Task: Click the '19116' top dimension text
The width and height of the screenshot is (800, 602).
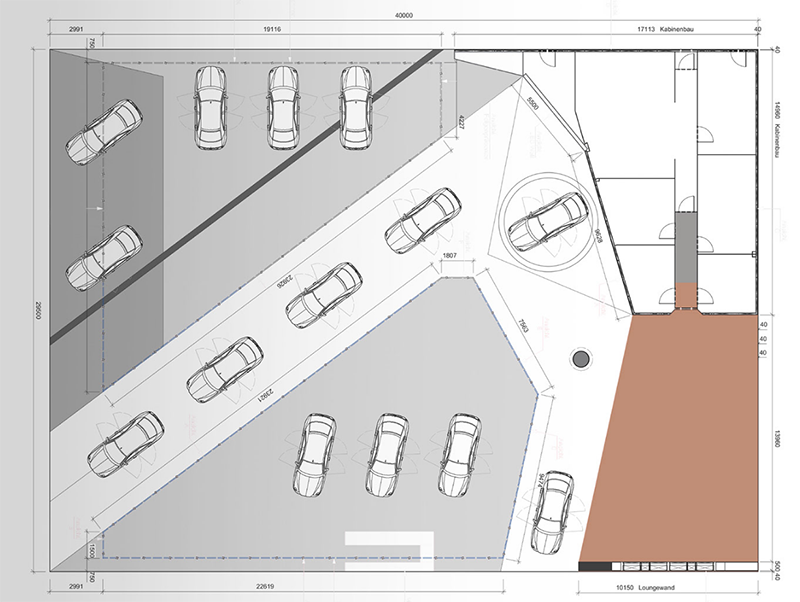Action: point(273,31)
